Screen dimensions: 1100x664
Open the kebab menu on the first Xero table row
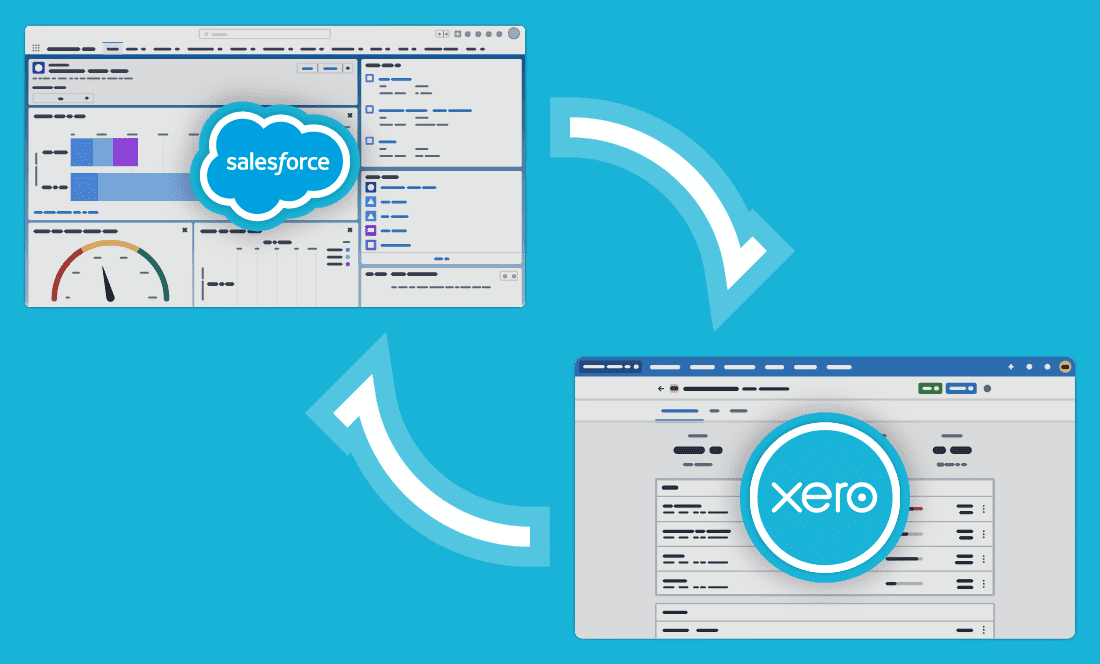pos(984,510)
